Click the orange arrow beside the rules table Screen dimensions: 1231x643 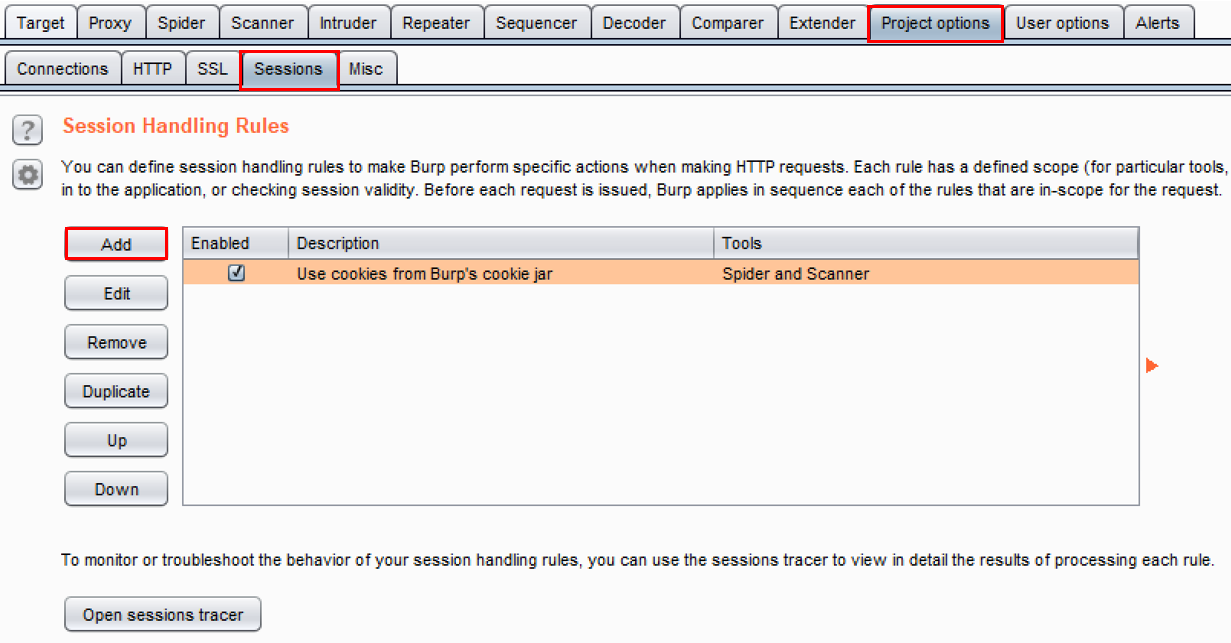coord(1151,366)
